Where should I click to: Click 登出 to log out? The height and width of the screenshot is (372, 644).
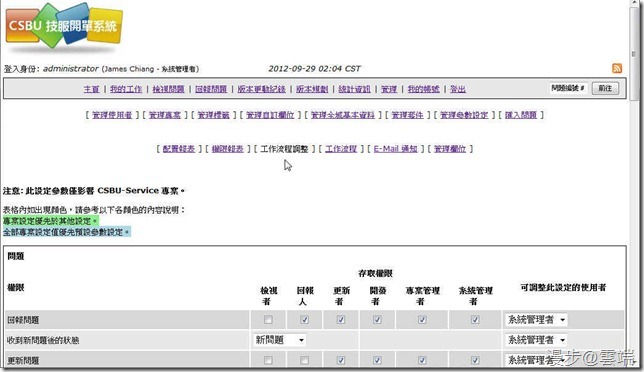[458, 89]
